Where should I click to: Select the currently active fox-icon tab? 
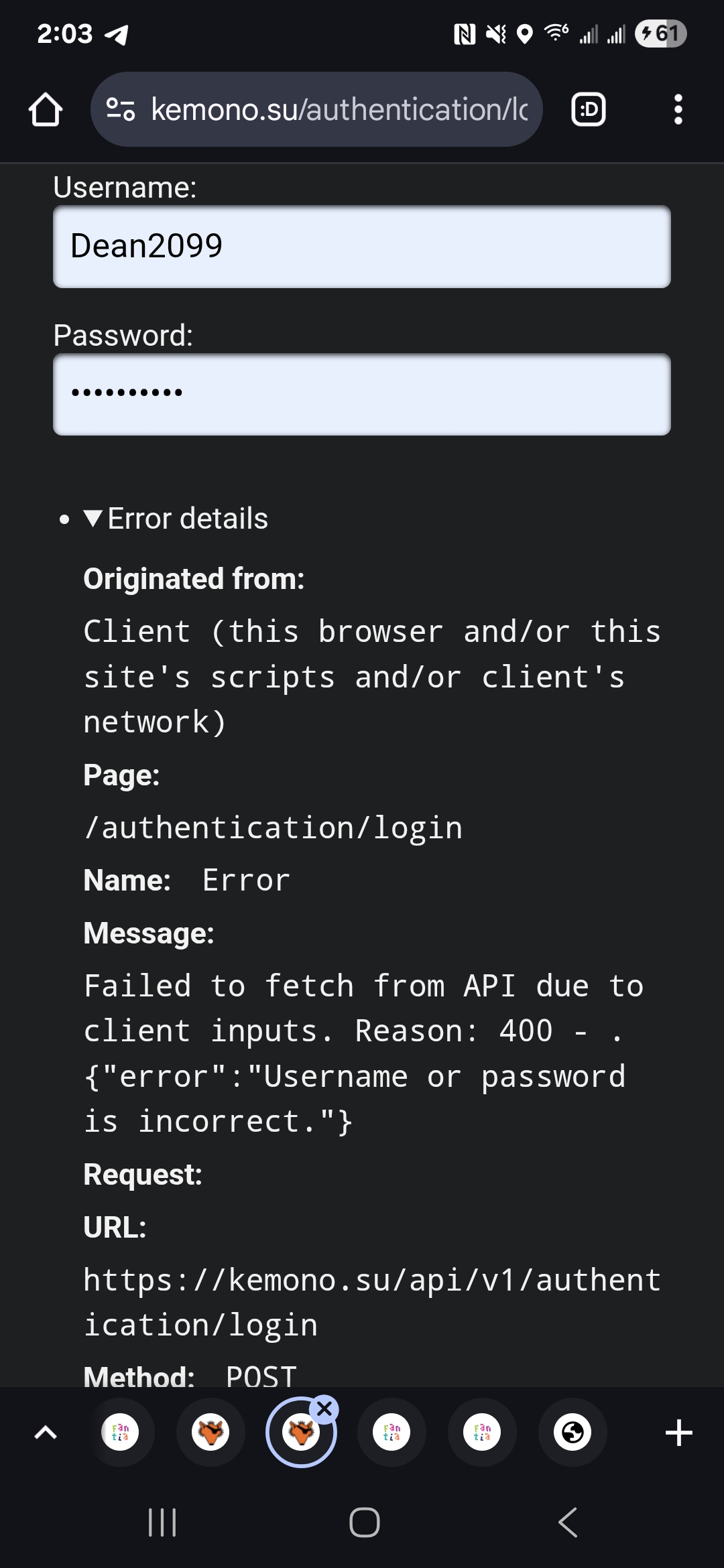[301, 1433]
